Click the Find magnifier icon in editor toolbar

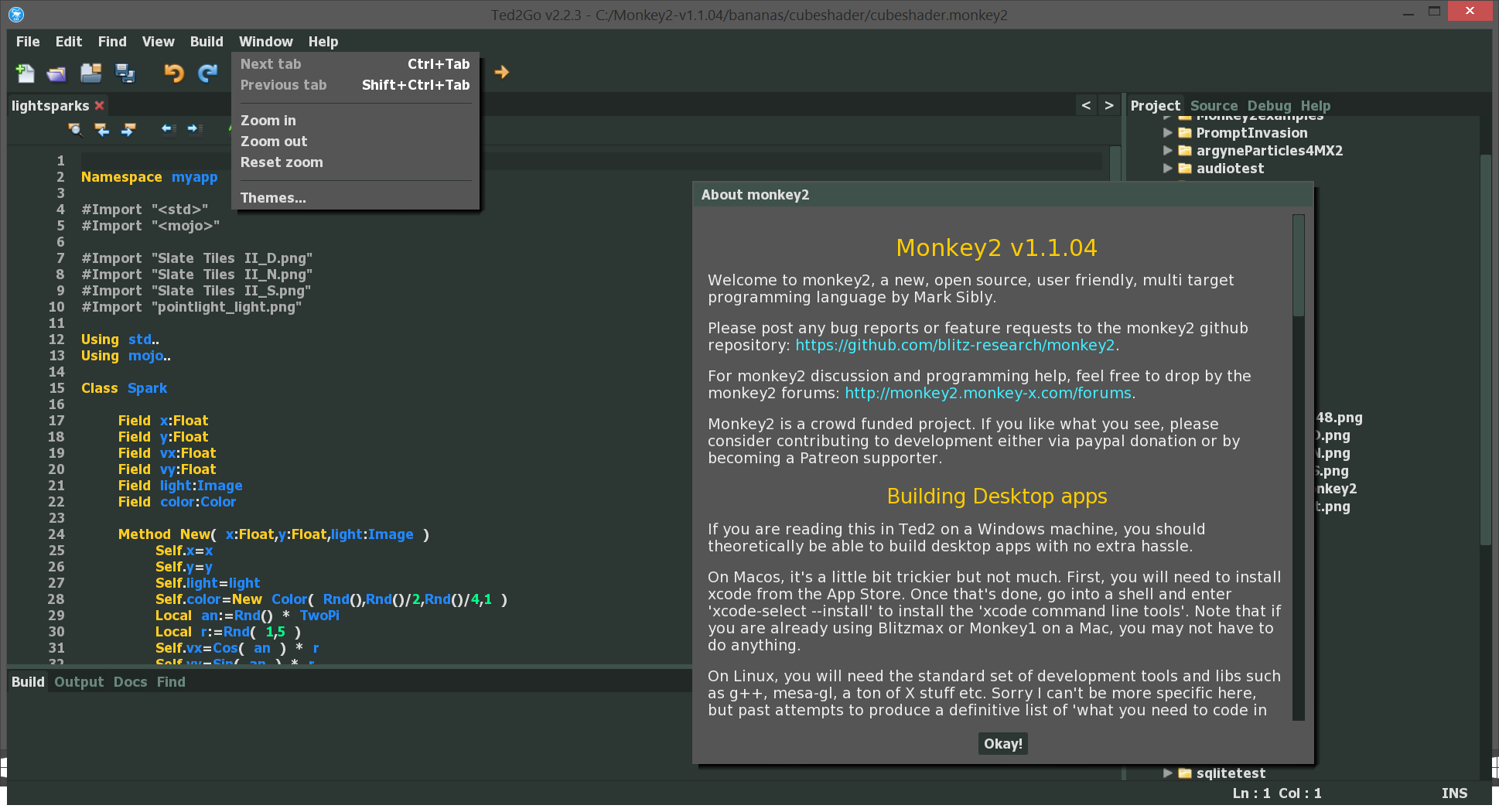[75, 129]
